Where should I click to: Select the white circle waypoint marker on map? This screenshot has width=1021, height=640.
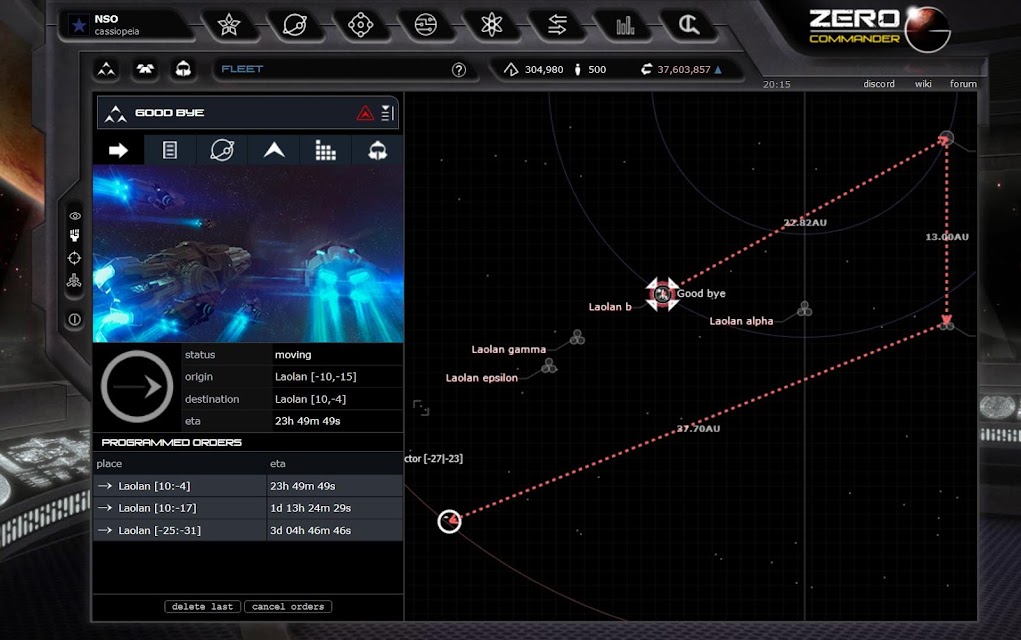click(449, 521)
